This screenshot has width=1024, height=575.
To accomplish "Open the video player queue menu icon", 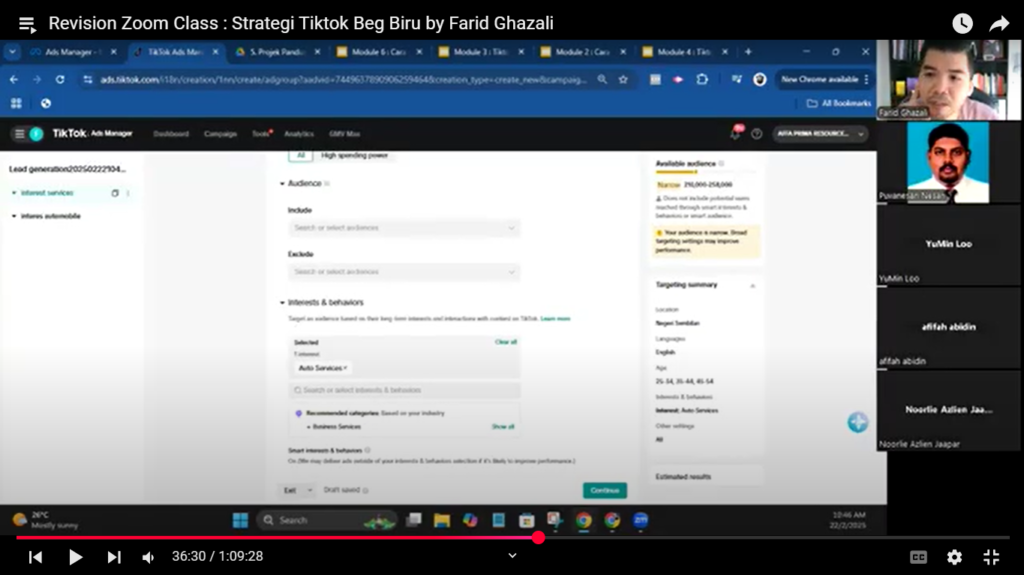I will 27,25.
